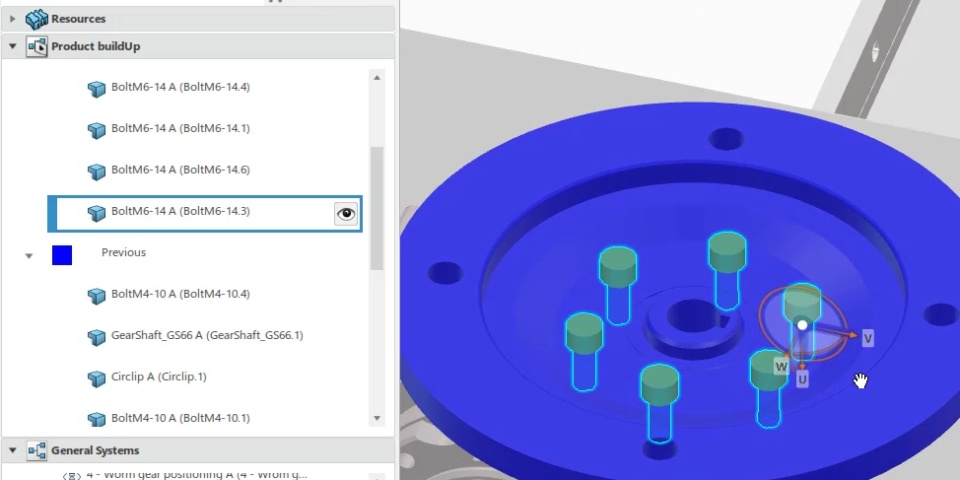
Task: Click the Previous group label
Action: coord(124,252)
